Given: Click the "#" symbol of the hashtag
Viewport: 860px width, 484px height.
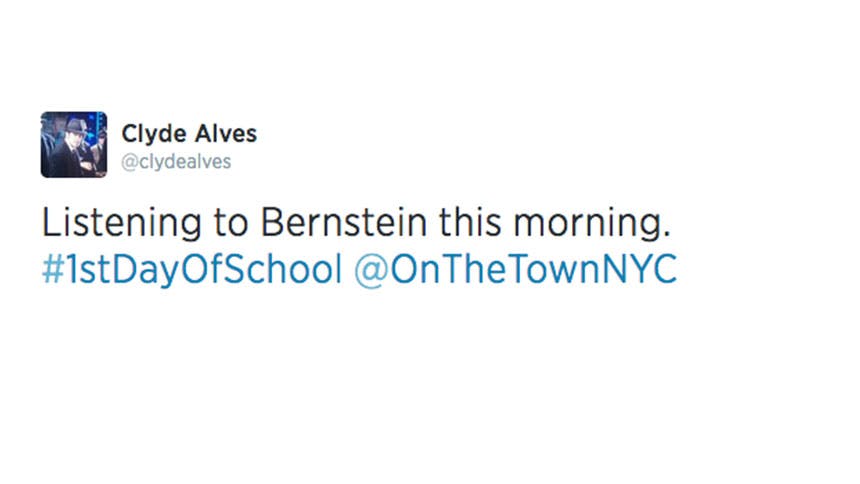Looking at the screenshot, I should click(x=51, y=270).
